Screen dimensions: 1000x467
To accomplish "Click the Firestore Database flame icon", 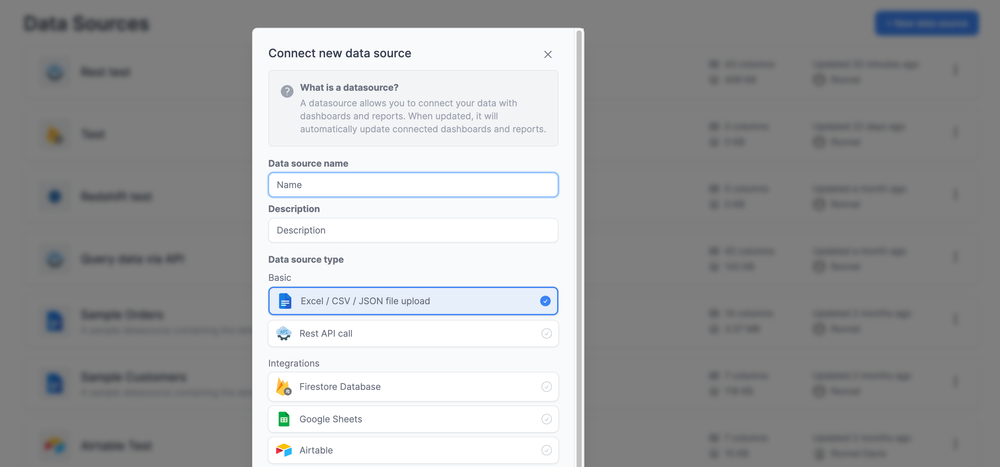I will point(284,387).
